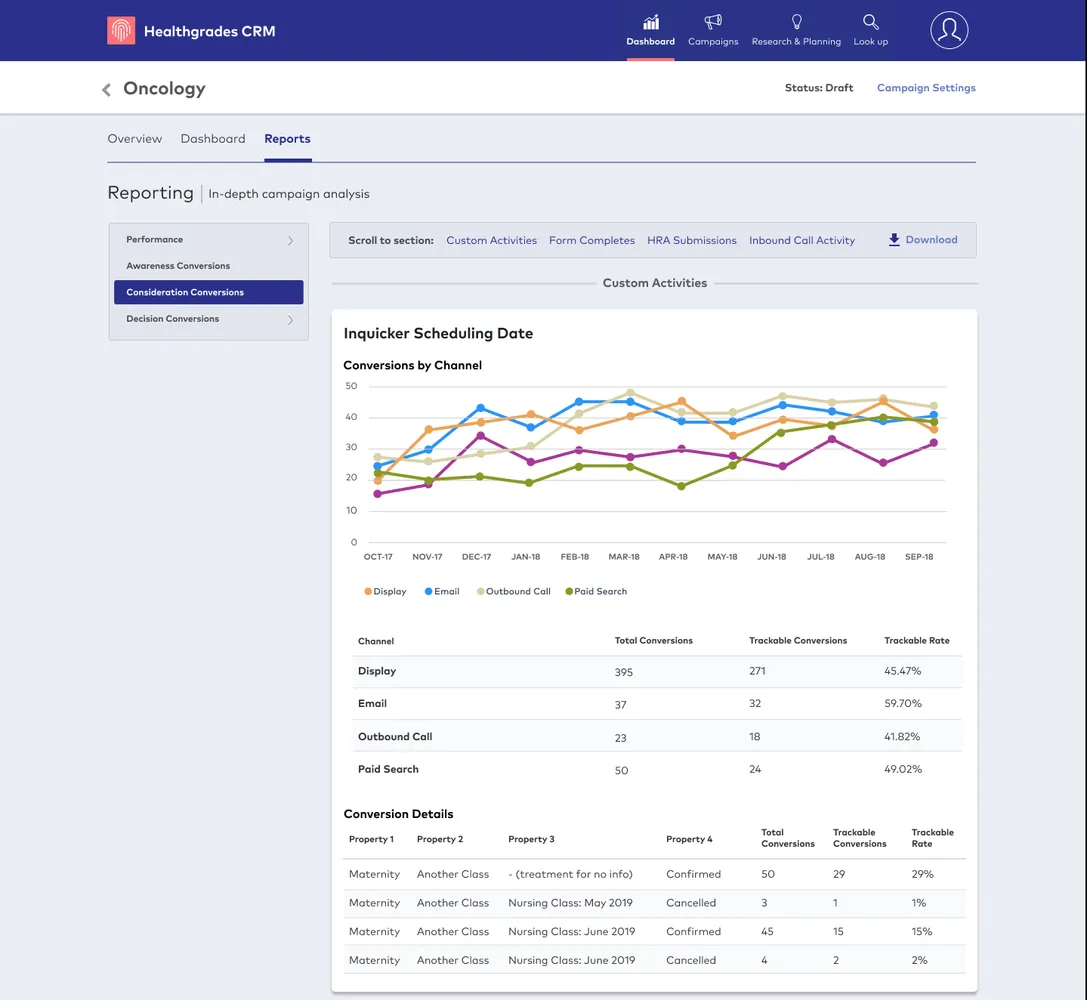Click the back arrow beside Oncology
The width and height of the screenshot is (1087, 1000).
[x=107, y=90]
